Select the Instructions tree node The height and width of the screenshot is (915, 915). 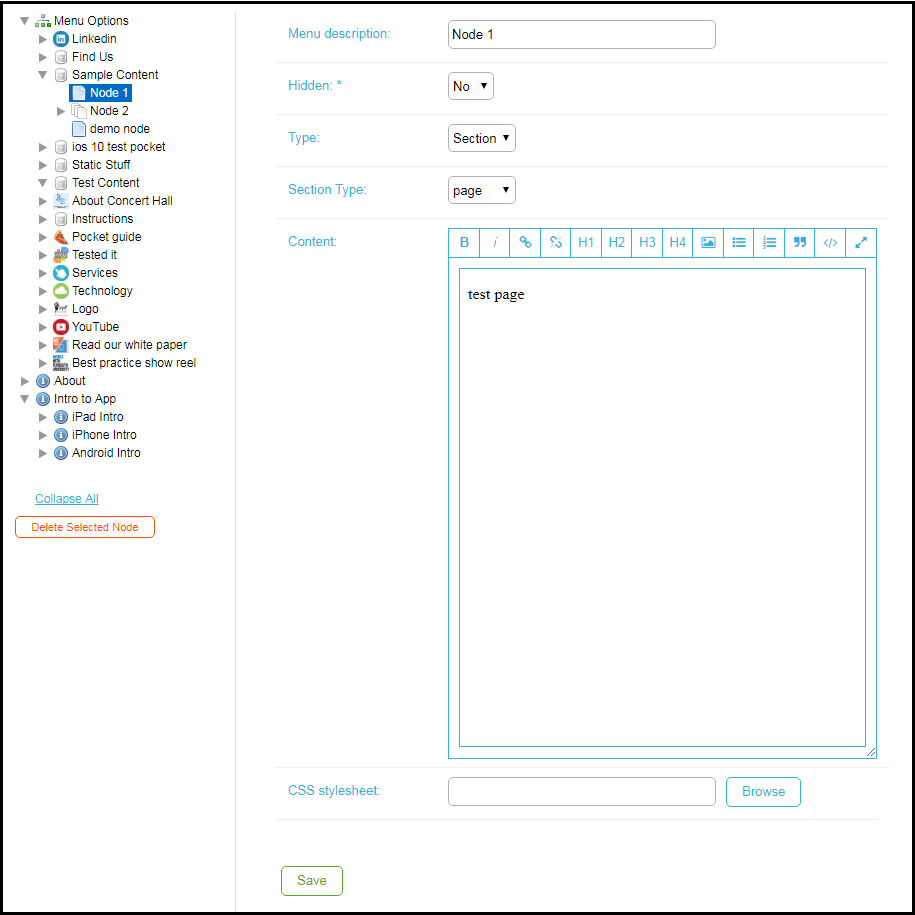102,219
